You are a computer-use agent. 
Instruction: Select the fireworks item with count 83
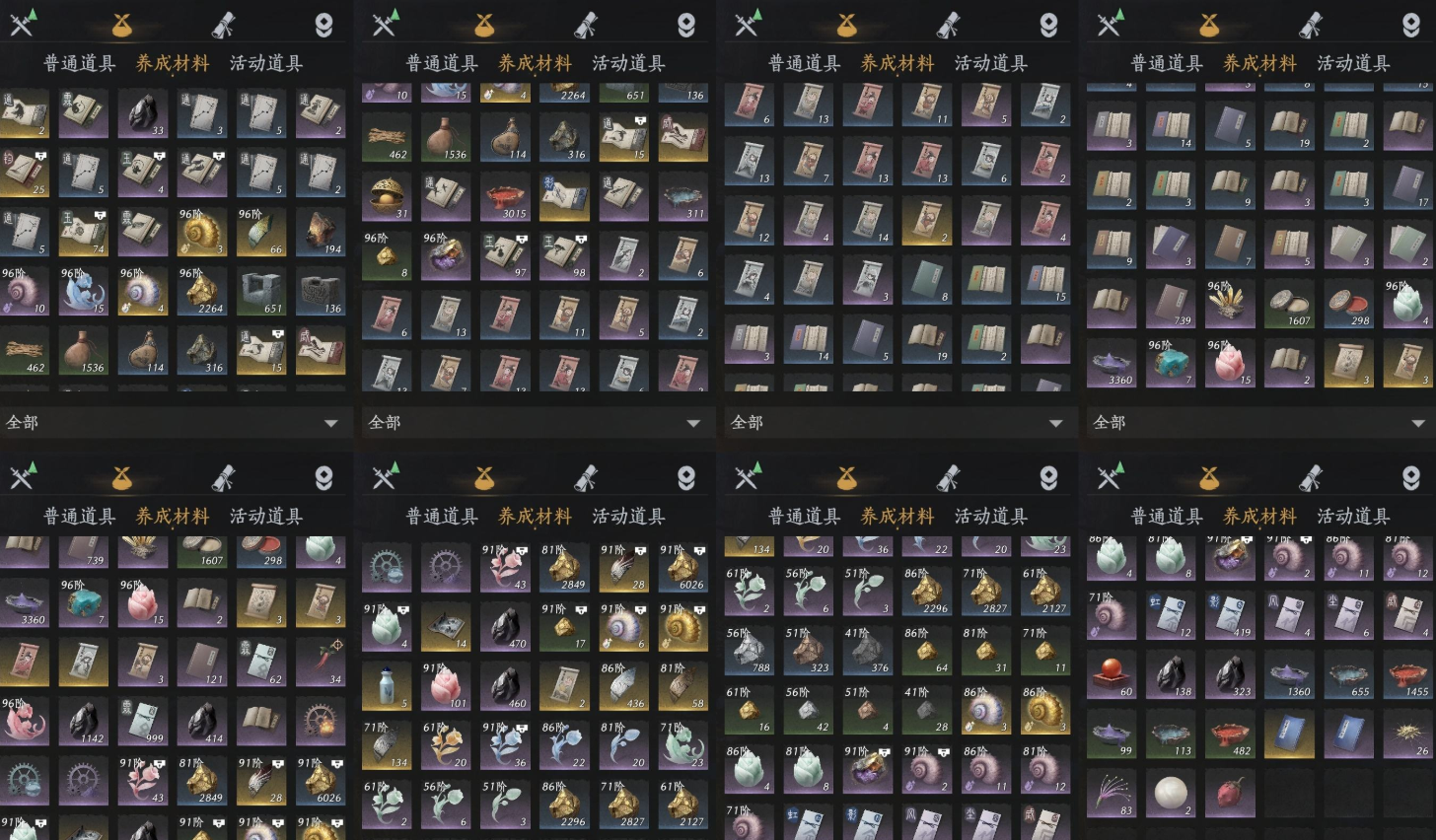1112,794
